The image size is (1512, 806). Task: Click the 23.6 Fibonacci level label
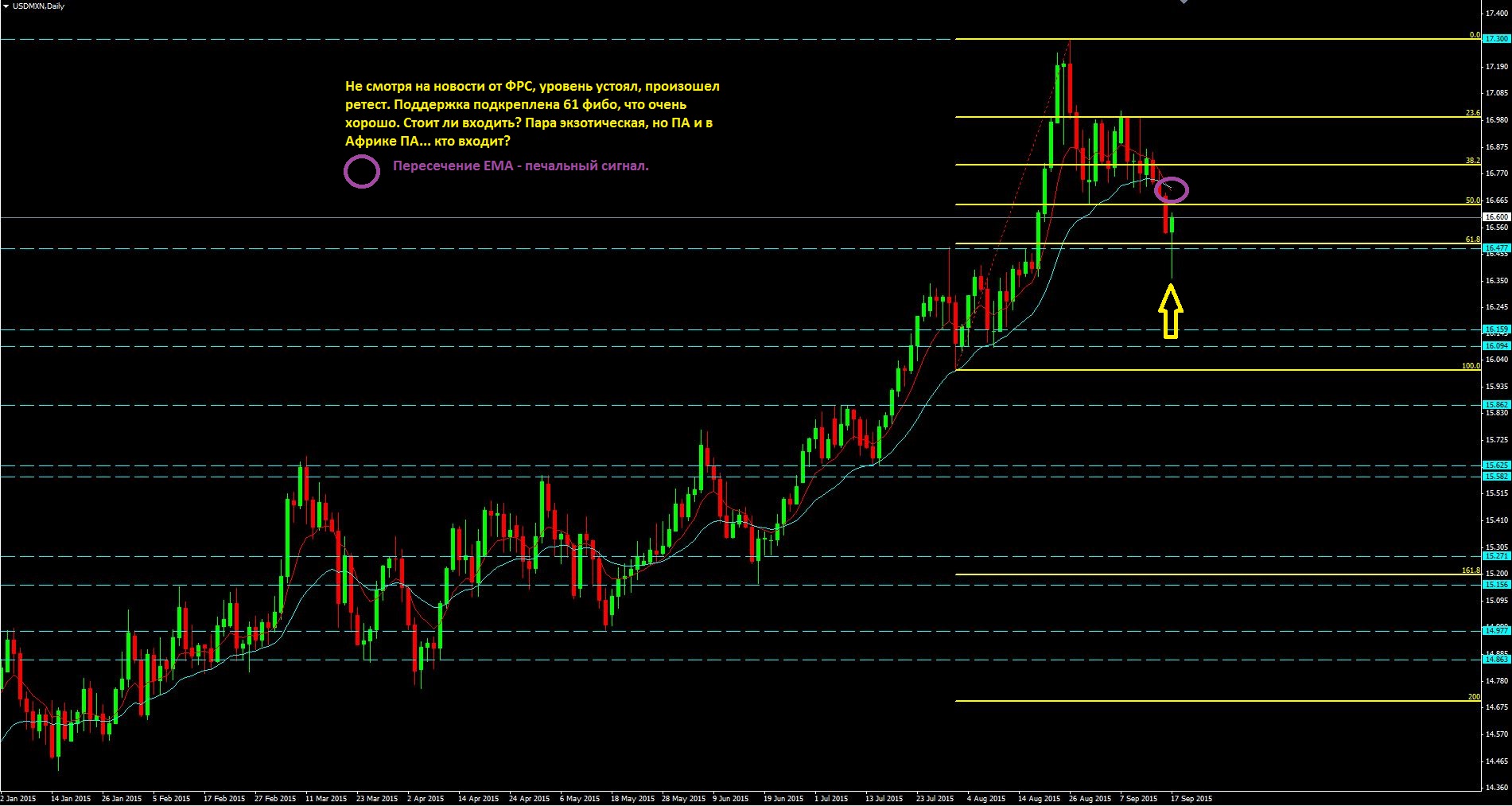coord(1472,113)
